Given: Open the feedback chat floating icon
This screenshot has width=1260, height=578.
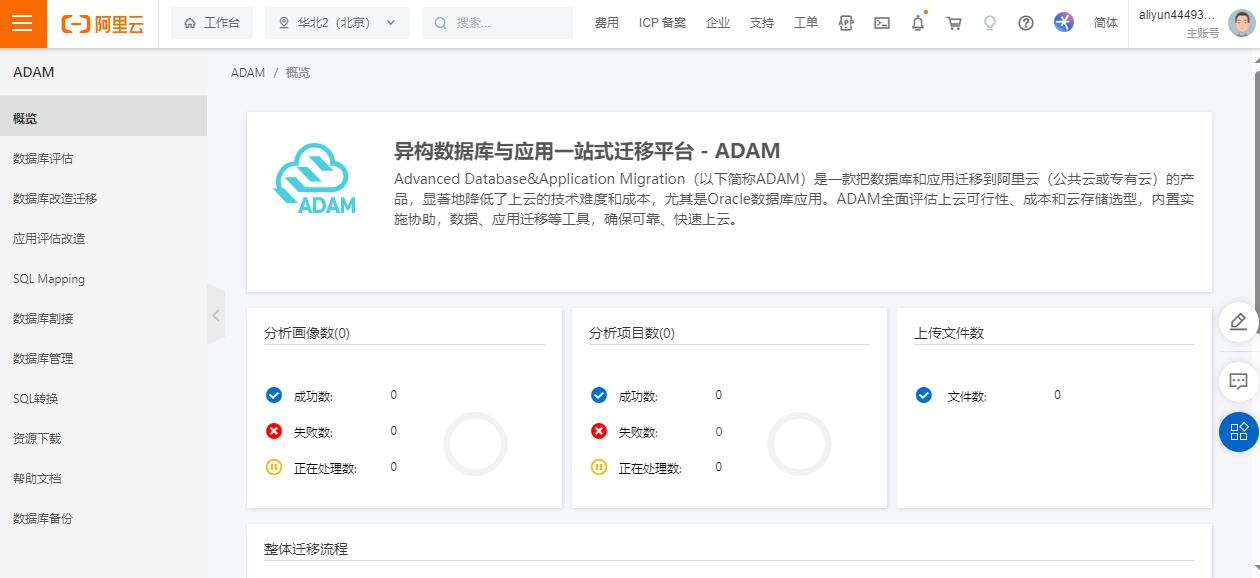Looking at the screenshot, I should [x=1238, y=381].
